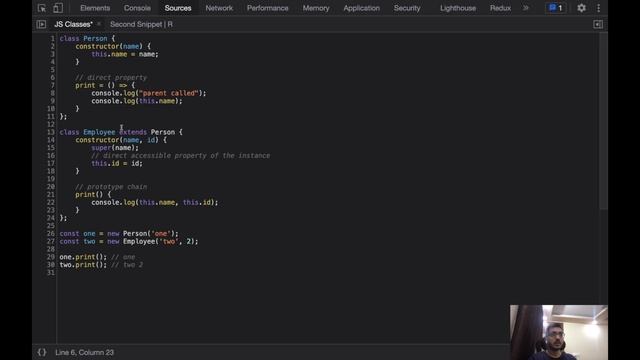
Task: Show the navigator sidebar panel
Action: coord(41,24)
